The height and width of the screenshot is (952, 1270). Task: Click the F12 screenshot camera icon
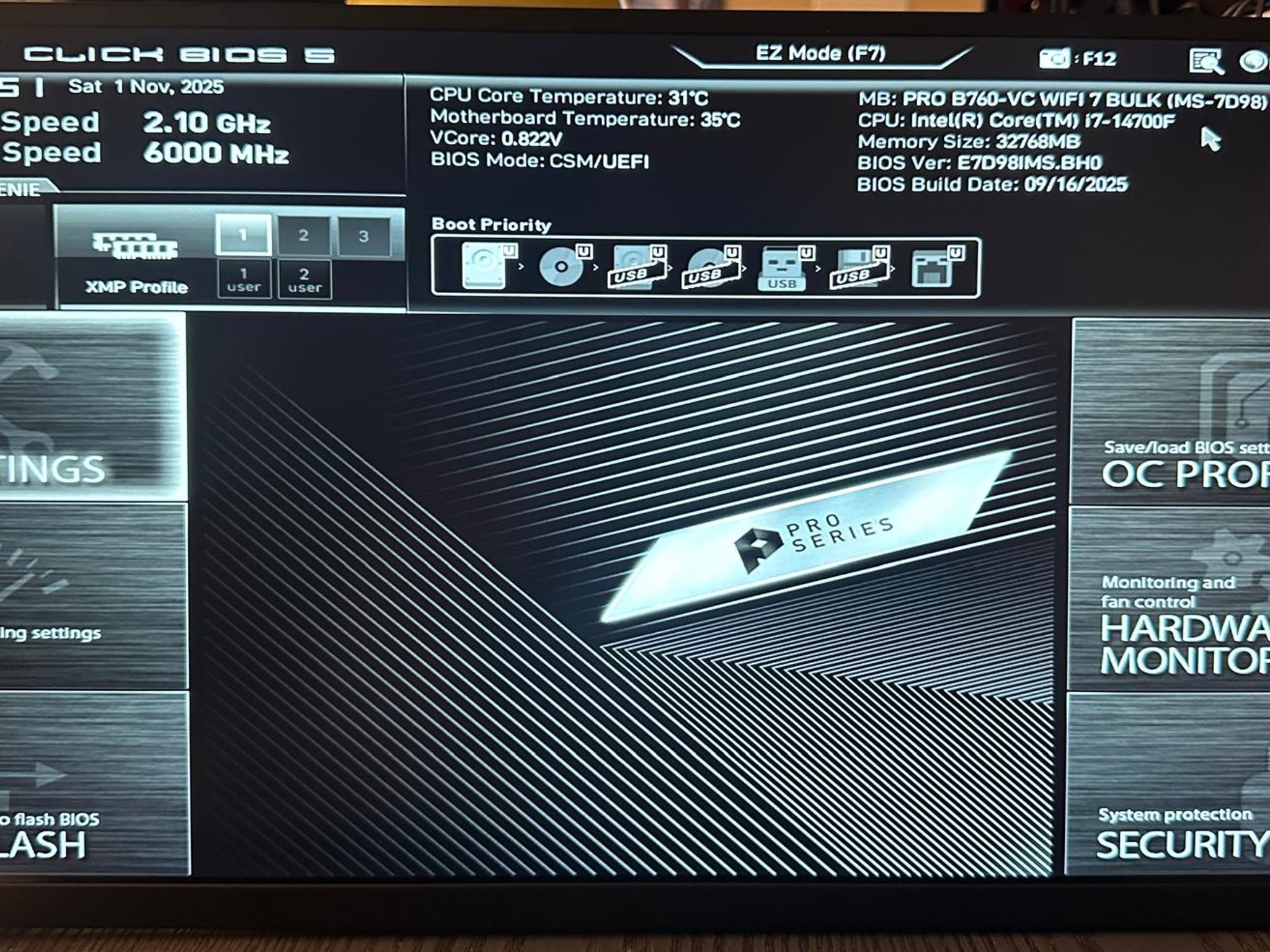click(1054, 59)
